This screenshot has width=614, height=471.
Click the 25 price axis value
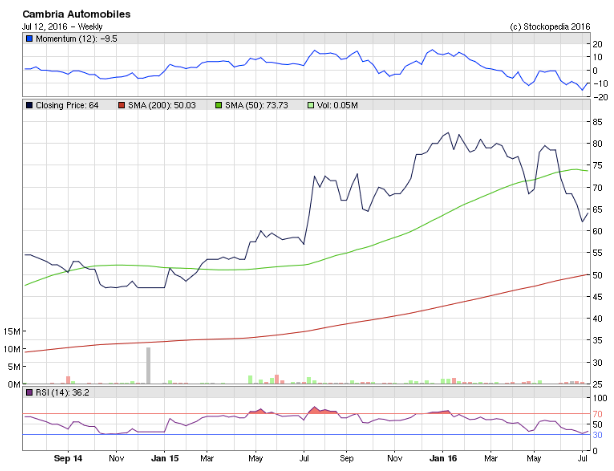pyautogui.click(x=597, y=384)
